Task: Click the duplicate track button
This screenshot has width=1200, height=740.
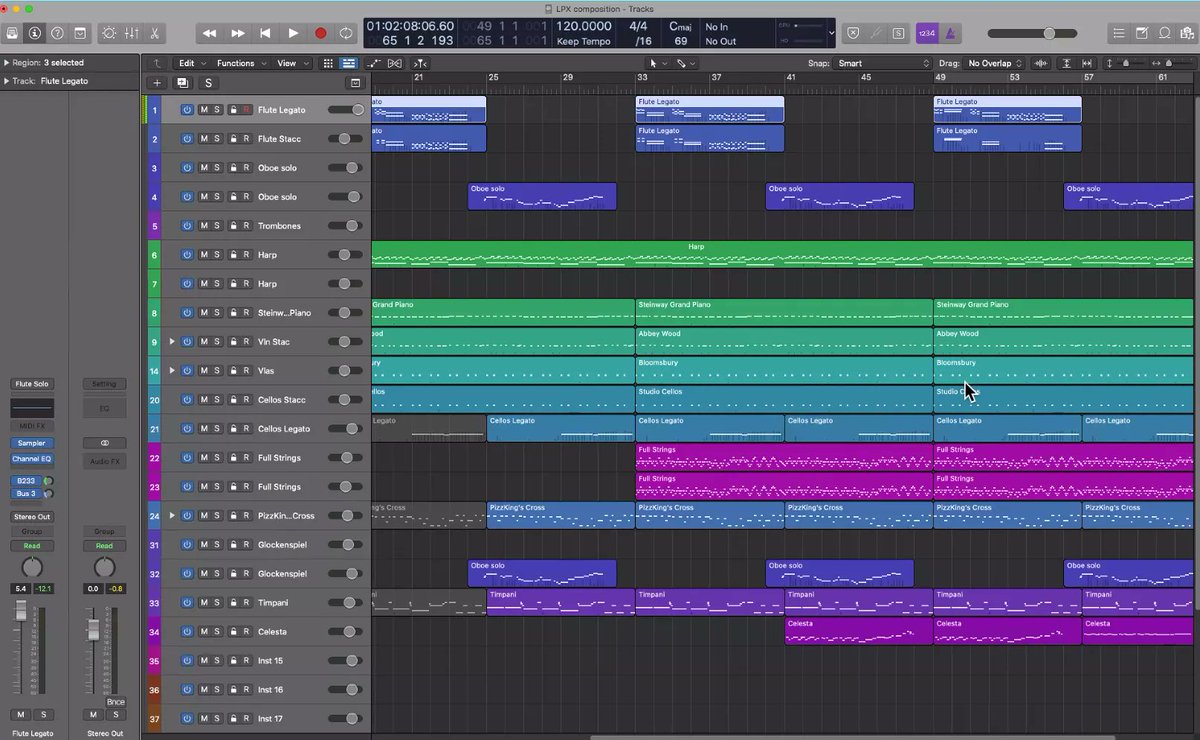Action: tap(182, 83)
